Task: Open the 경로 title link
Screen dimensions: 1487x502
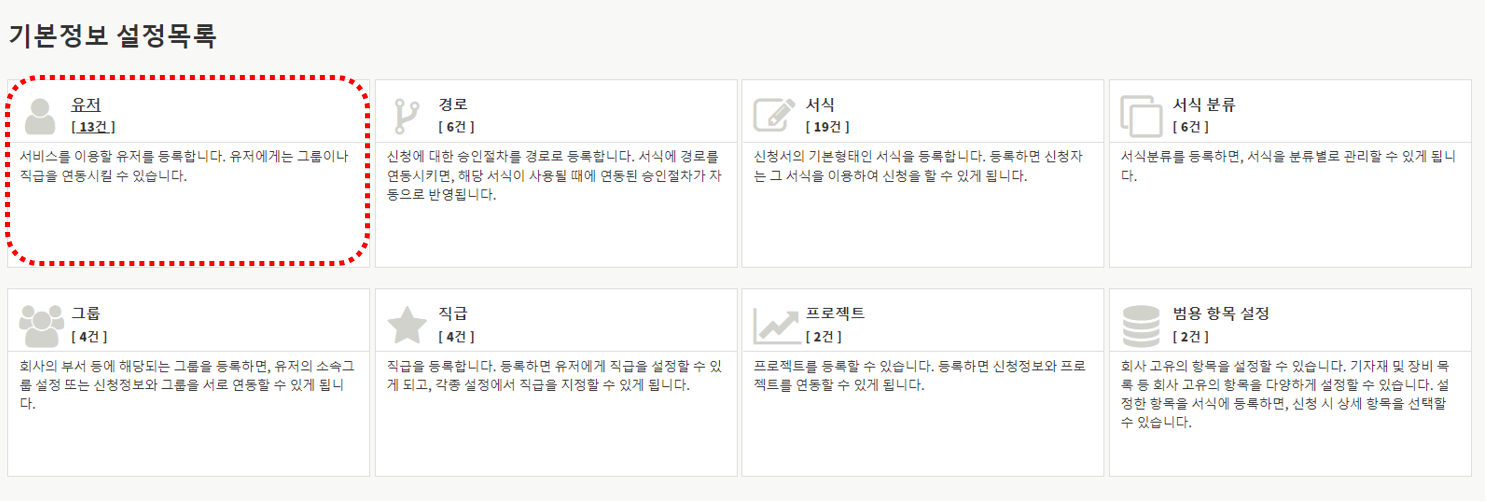Action: pos(453,105)
